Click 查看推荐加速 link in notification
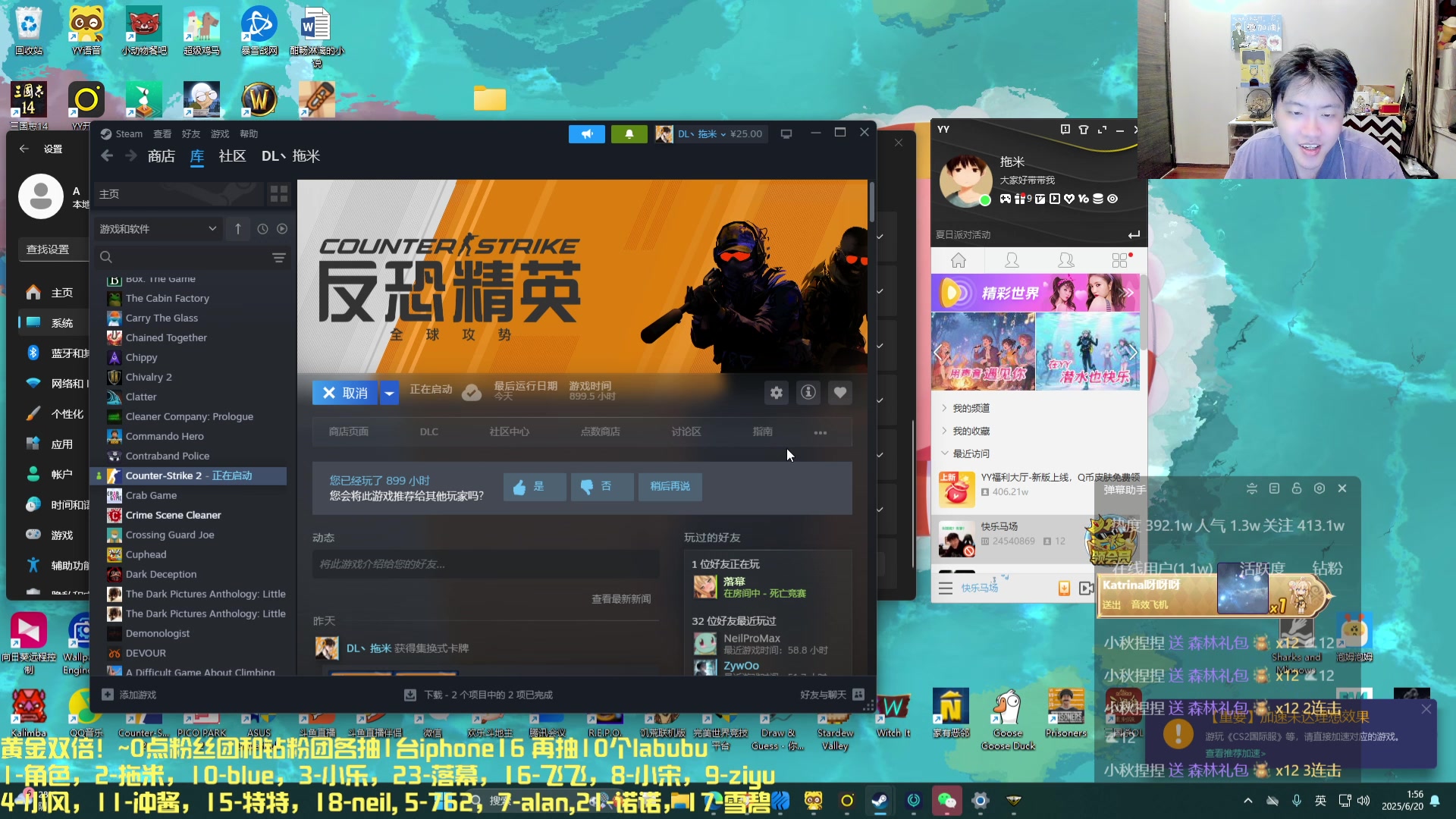This screenshot has height=819, width=1456. point(1235,753)
